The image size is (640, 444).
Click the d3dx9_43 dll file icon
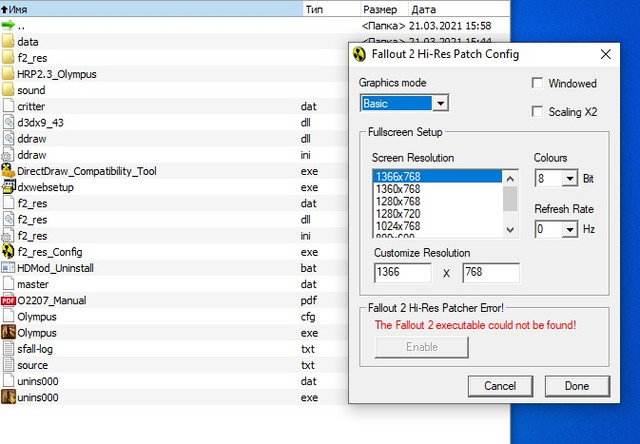[8, 122]
